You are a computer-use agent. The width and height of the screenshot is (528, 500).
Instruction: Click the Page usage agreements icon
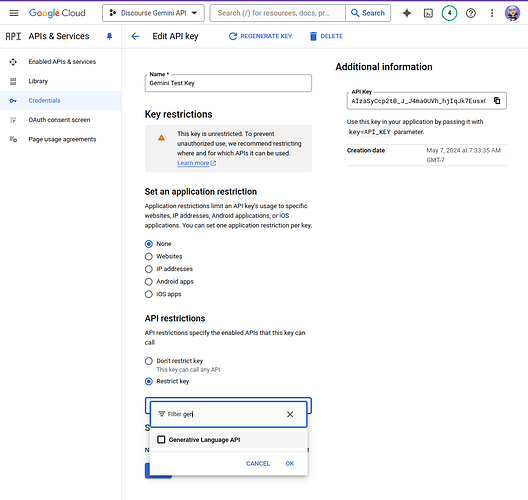click(13, 139)
